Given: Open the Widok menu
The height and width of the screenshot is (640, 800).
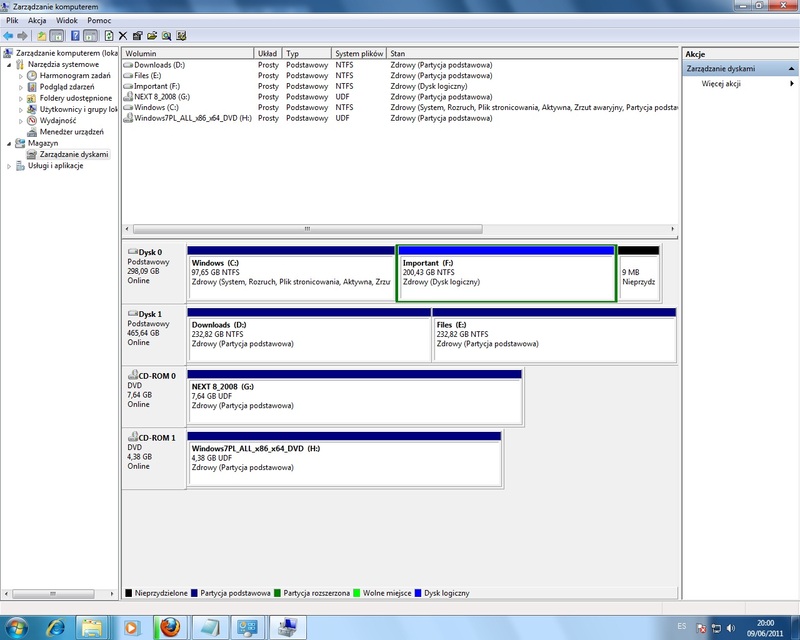Looking at the screenshot, I should [67, 20].
